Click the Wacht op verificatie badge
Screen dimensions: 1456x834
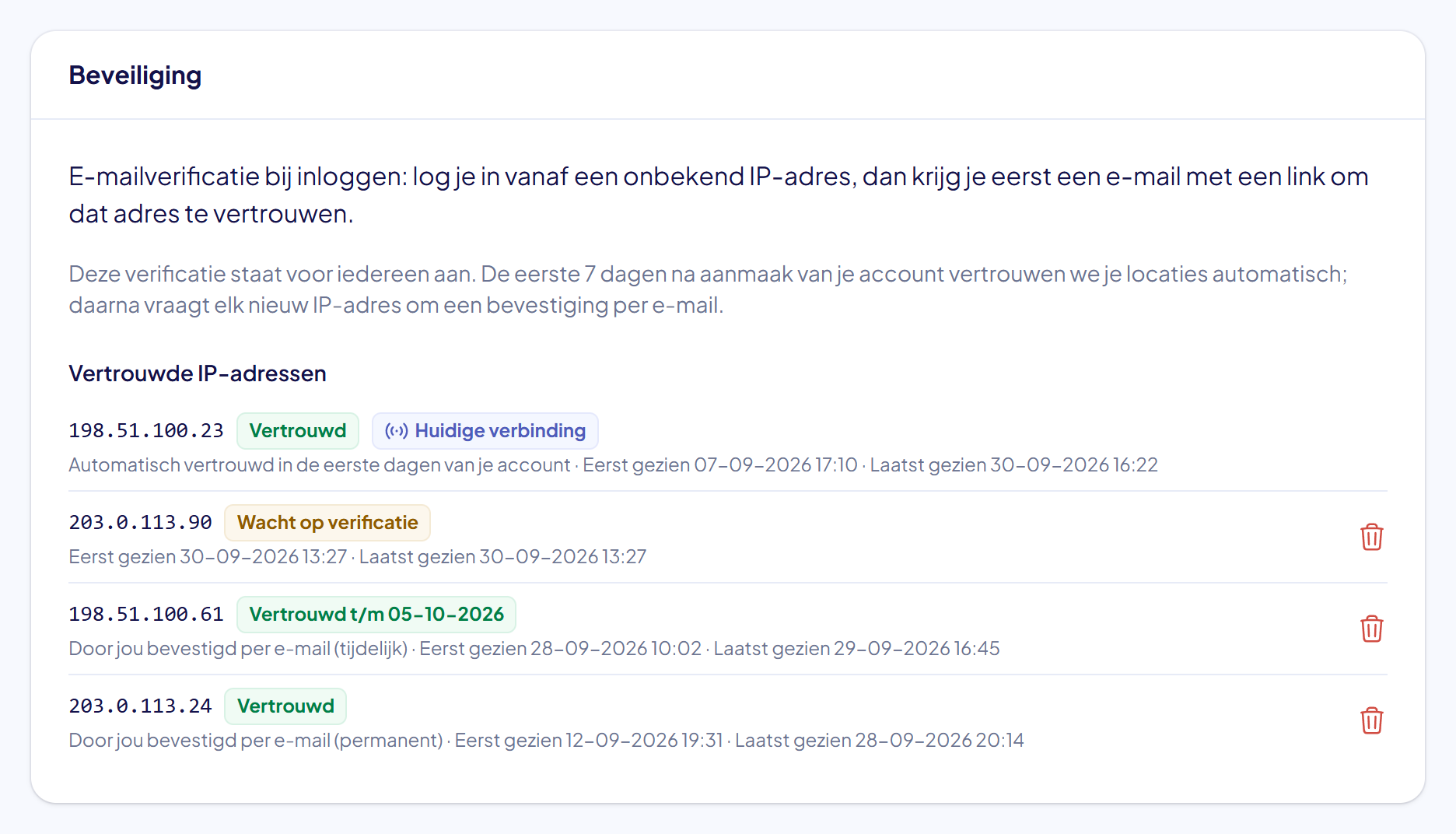tap(327, 523)
